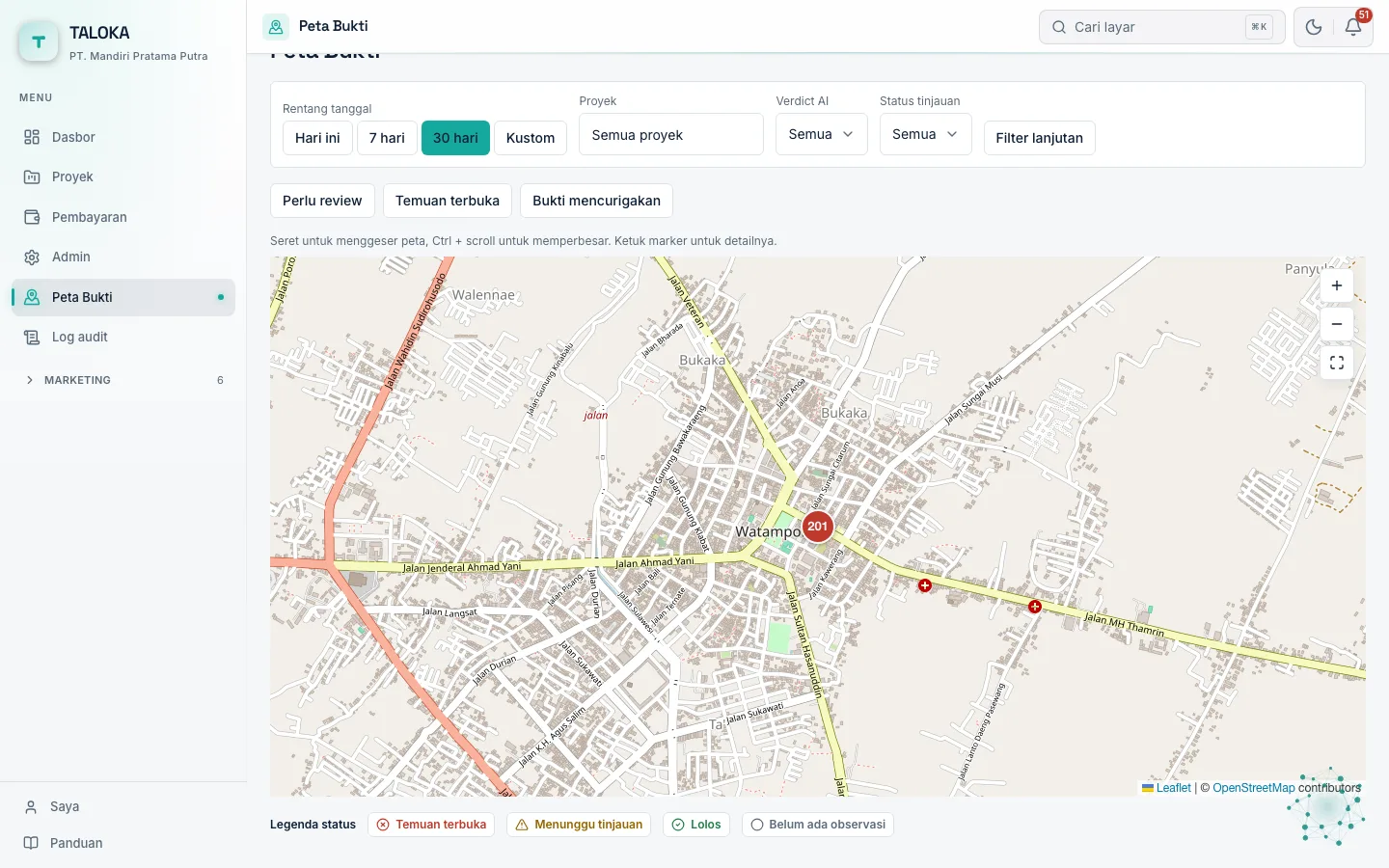Open Log audit page
This screenshot has width=1389, height=868.
(x=123, y=337)
